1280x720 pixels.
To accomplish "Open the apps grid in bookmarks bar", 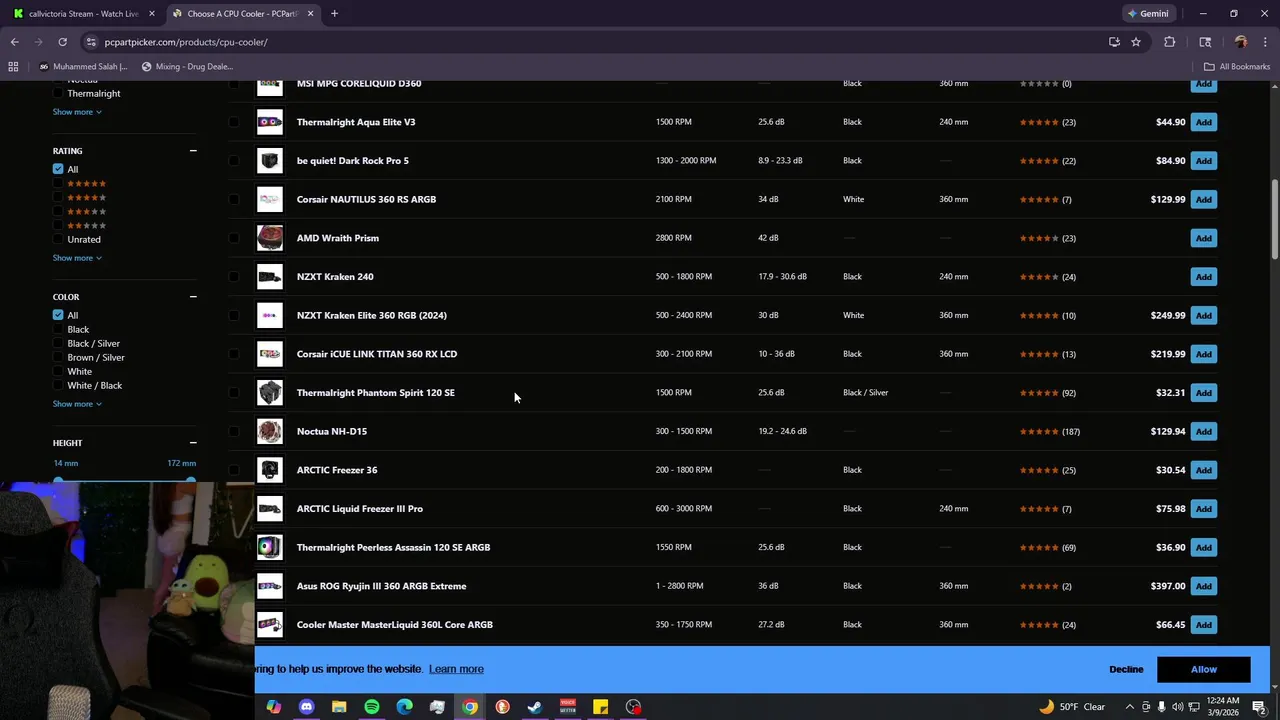I will pyautogui.click(x=13, y=67).
